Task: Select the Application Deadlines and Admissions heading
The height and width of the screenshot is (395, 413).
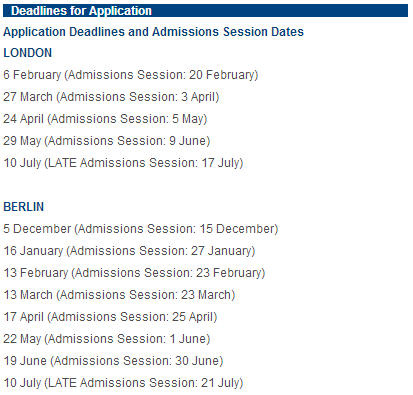Action: pyautogui.click(x=153, y=32)
